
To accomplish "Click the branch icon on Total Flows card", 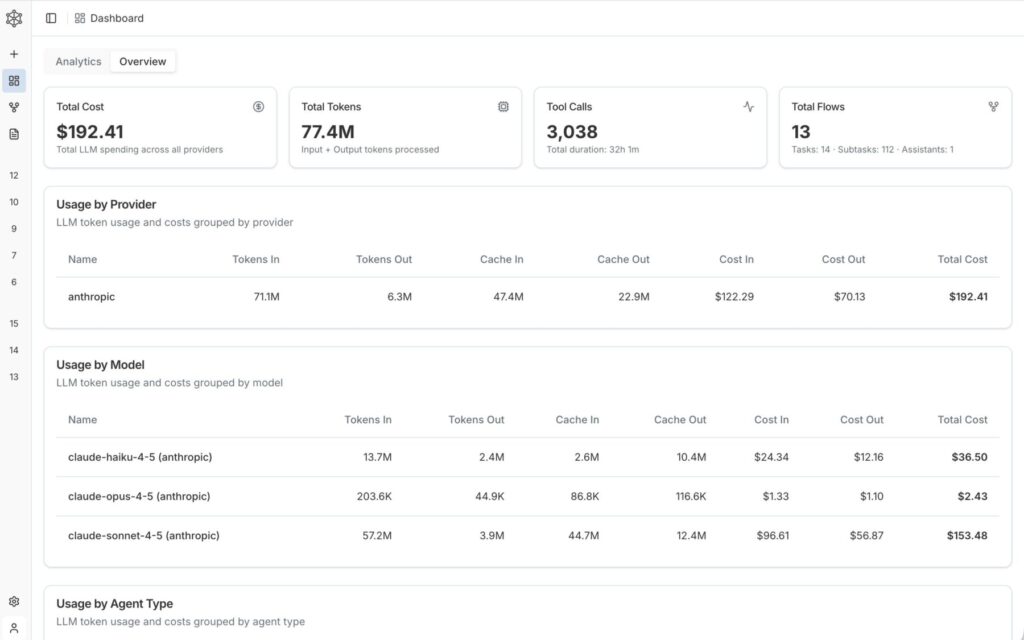I will [x=993, y=107].
